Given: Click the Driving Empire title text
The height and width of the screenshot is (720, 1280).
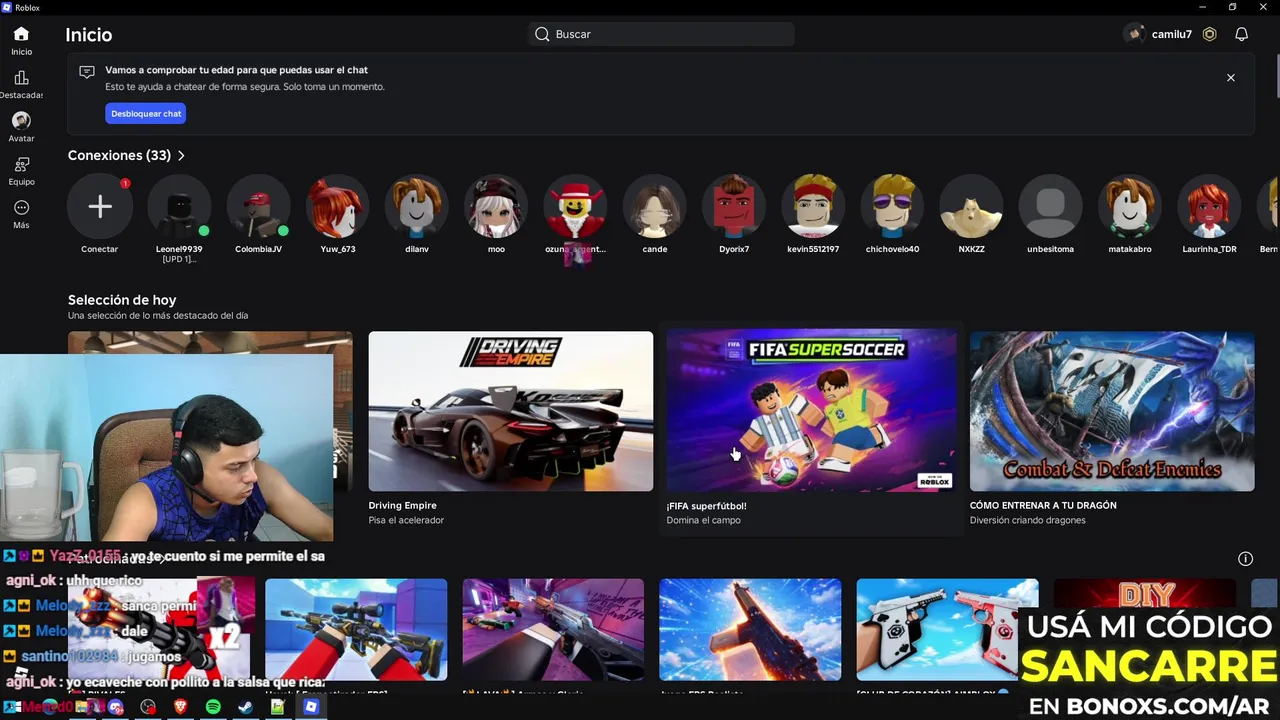Looking at the screenshot, I should pyautogui.click(x=402, y=506).
